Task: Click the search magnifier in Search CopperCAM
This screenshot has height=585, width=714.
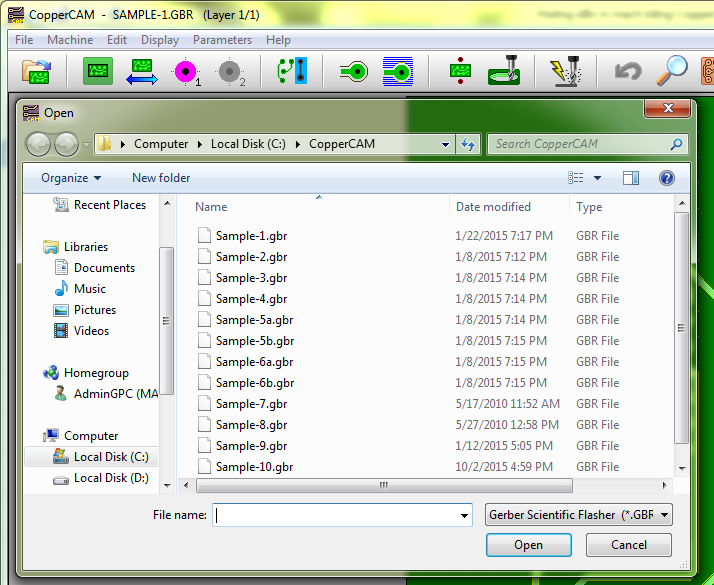Action: pyautogui.click(x=677, y=144)
